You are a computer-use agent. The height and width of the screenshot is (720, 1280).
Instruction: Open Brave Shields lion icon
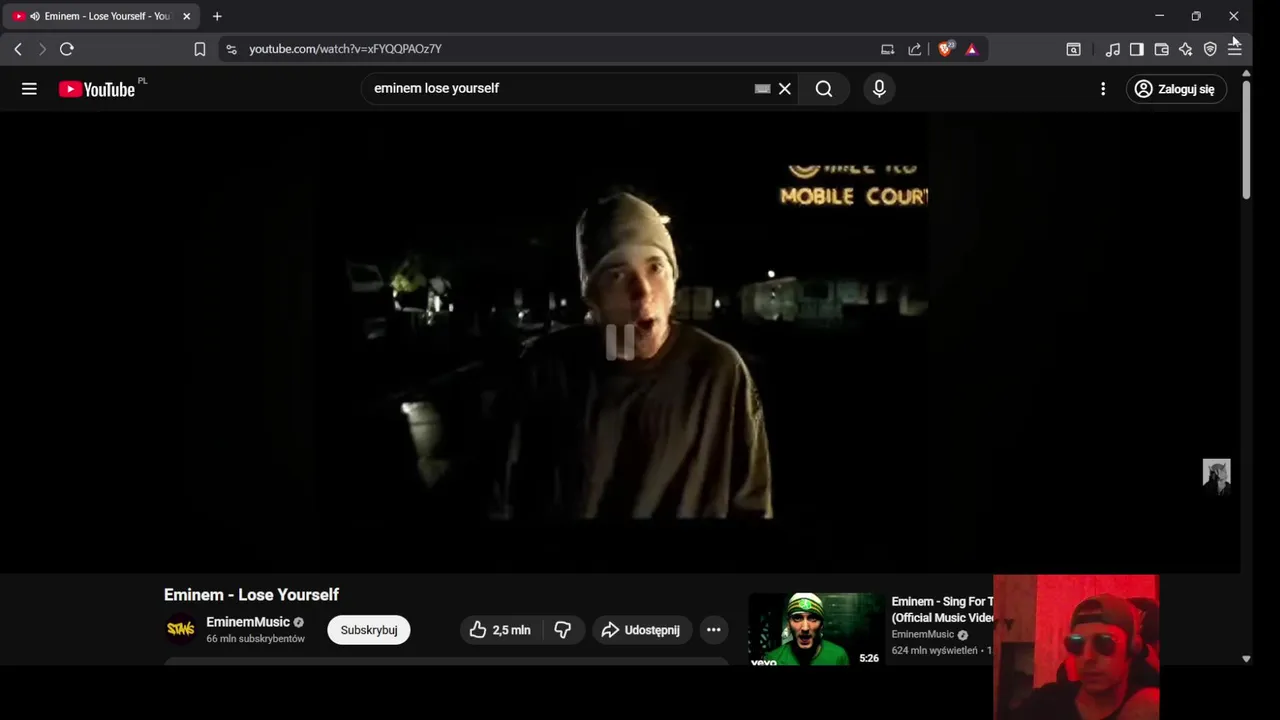pyautogui.click(x=946, y=49)
